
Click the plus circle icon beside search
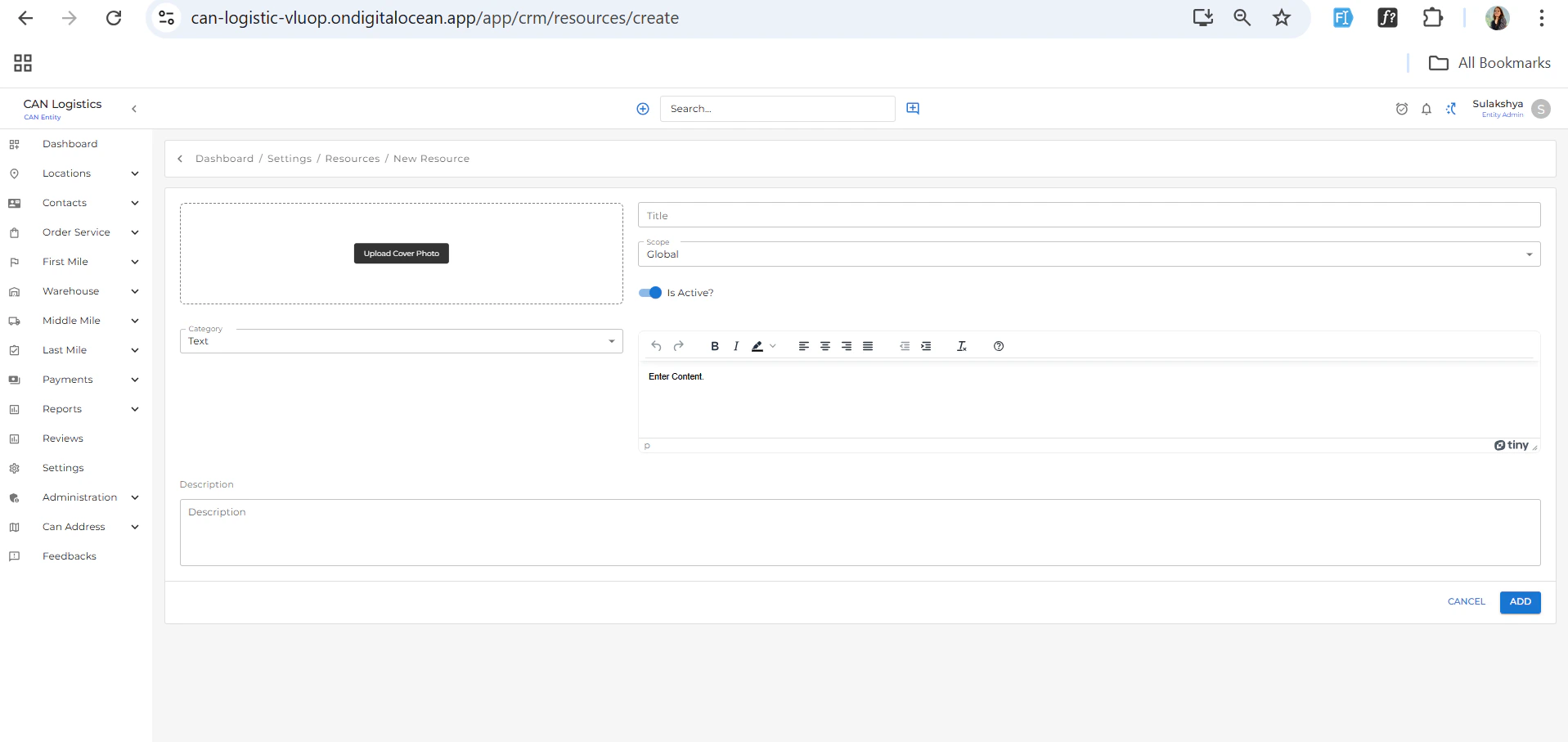(643, 109)
